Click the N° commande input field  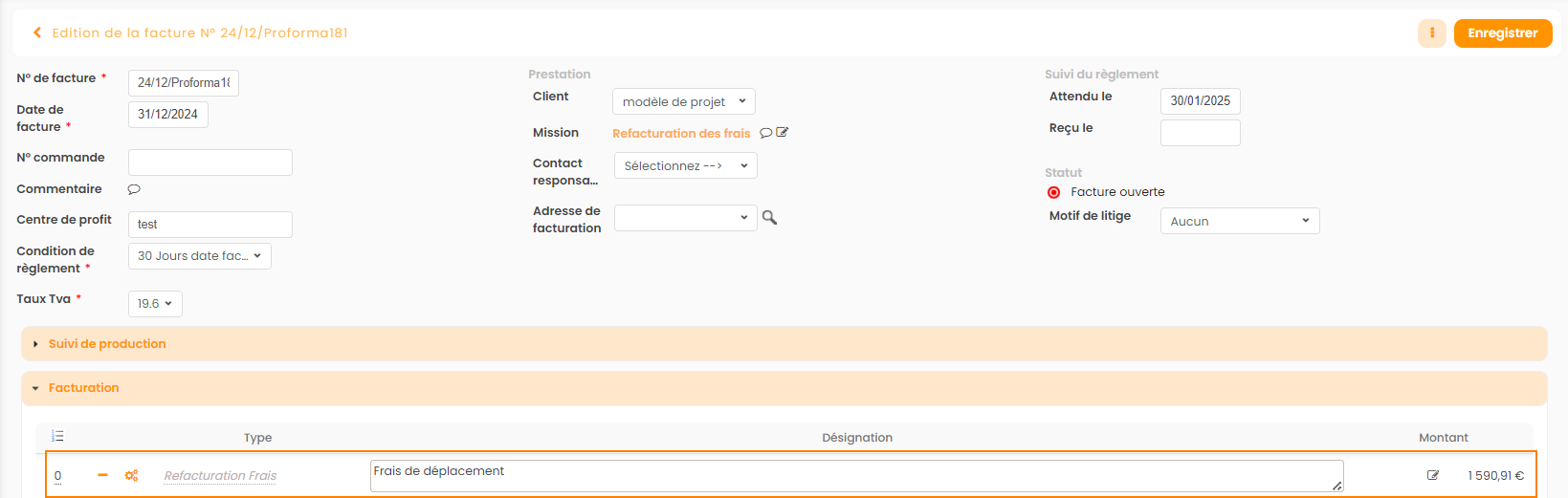[x=210, y=162]
